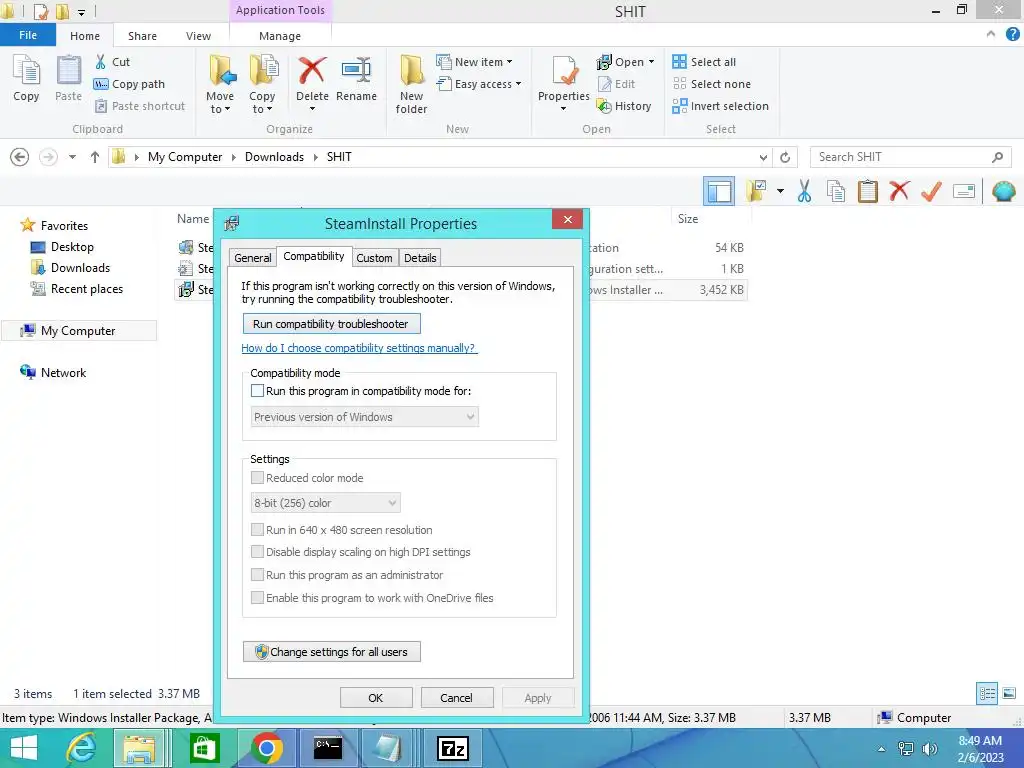This screenshot has width=1024, height=768.
Task: Switch to the Manage ribbon tab
Action: click(x=280, y=36)
